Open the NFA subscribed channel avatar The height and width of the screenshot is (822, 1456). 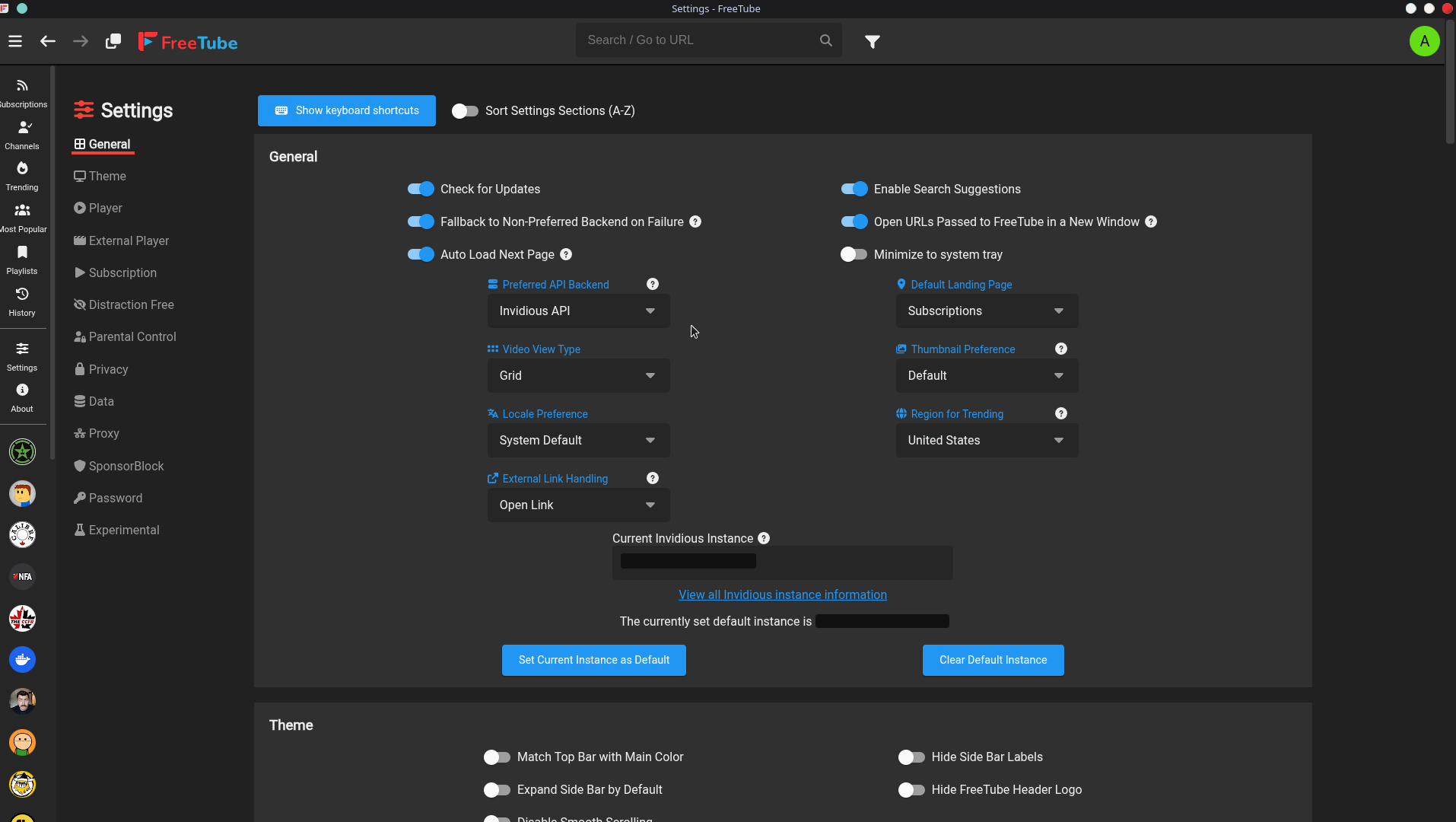[x=22, y=577]
